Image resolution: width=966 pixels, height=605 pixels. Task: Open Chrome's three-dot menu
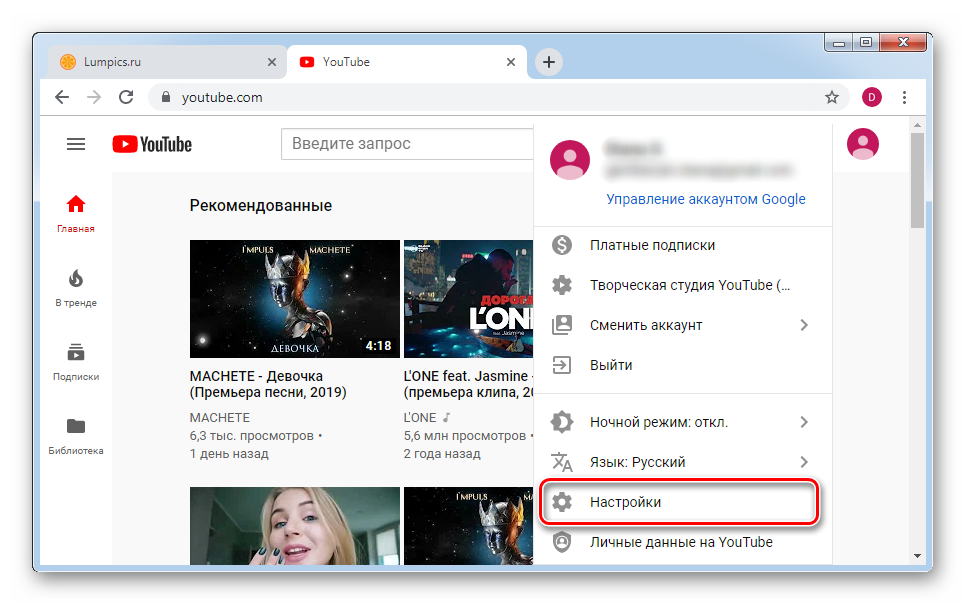click(x=904, y=97)
